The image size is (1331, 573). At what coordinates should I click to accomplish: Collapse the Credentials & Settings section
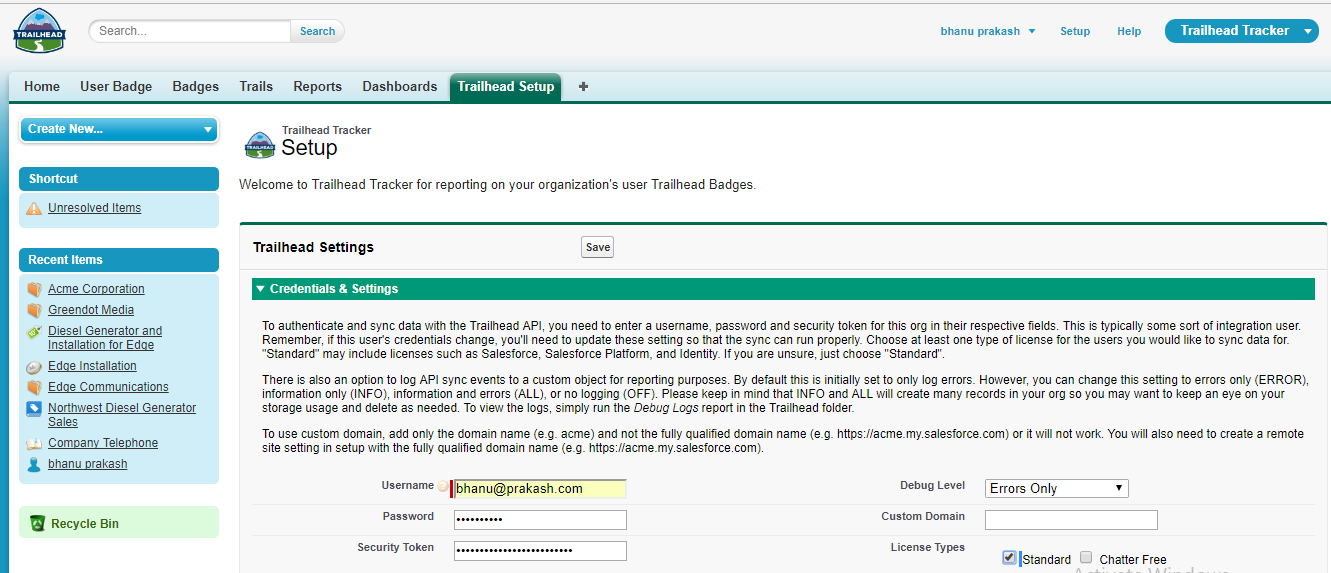[x=261, y=289]
